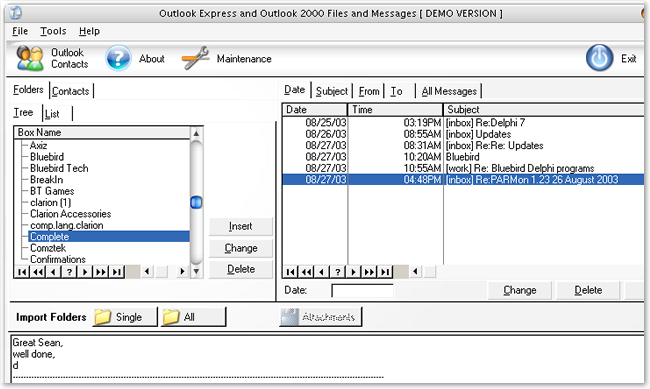Select the Date sort tab

click(295, 90)
